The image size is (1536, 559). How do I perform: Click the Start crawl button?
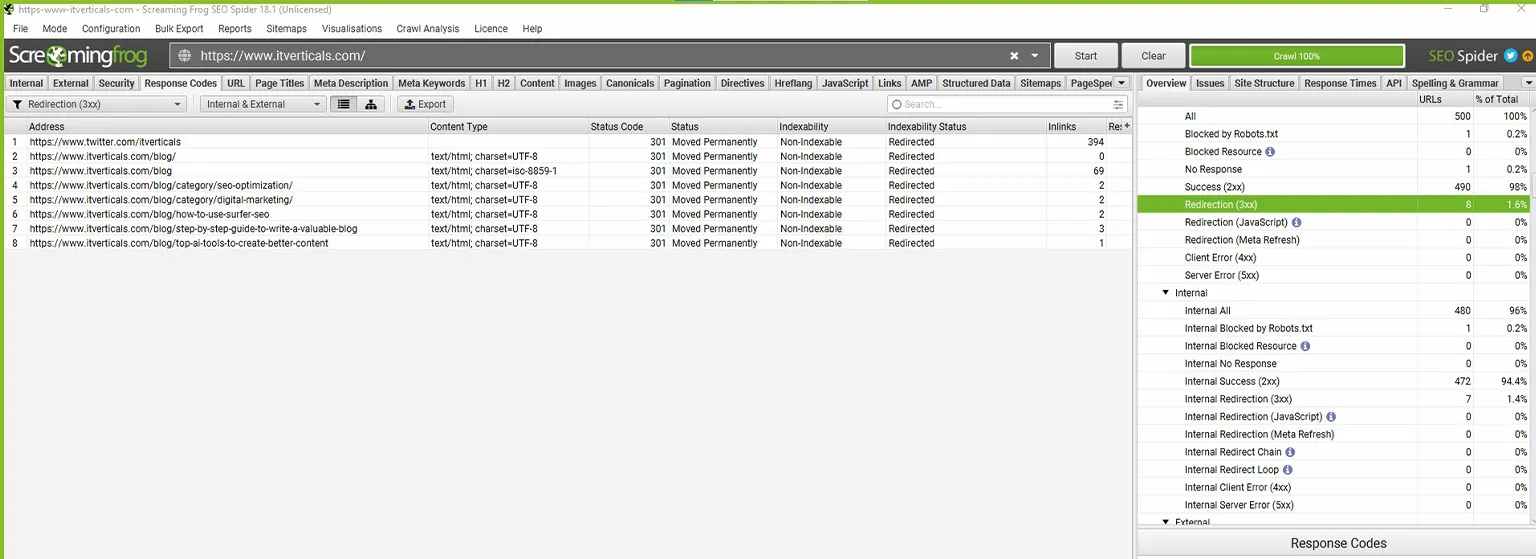click(1086, 56)
